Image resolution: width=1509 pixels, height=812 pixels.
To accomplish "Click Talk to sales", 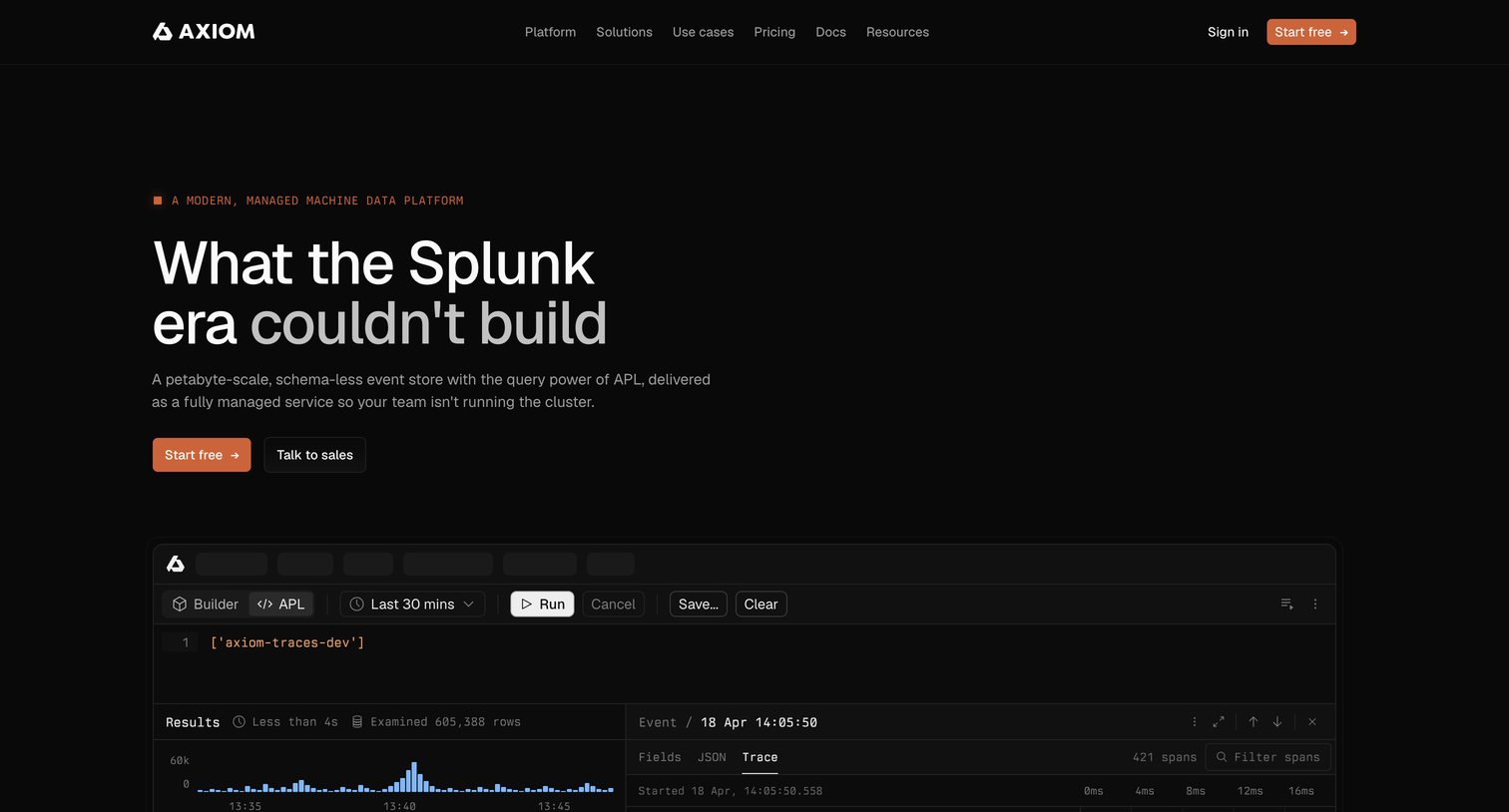I will coord(314,455).
